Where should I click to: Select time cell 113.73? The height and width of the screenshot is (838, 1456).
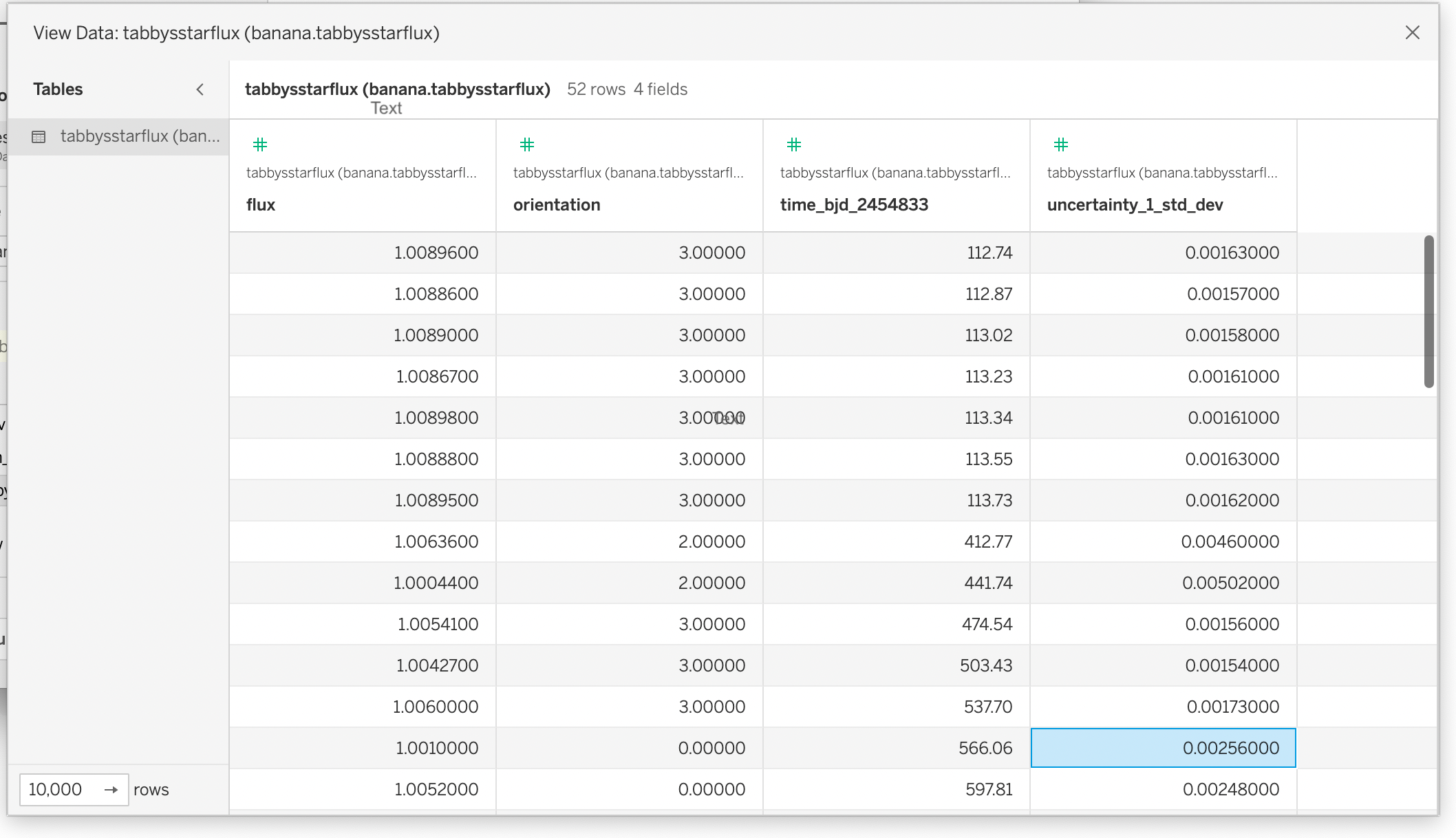click(x=897, y=501)
